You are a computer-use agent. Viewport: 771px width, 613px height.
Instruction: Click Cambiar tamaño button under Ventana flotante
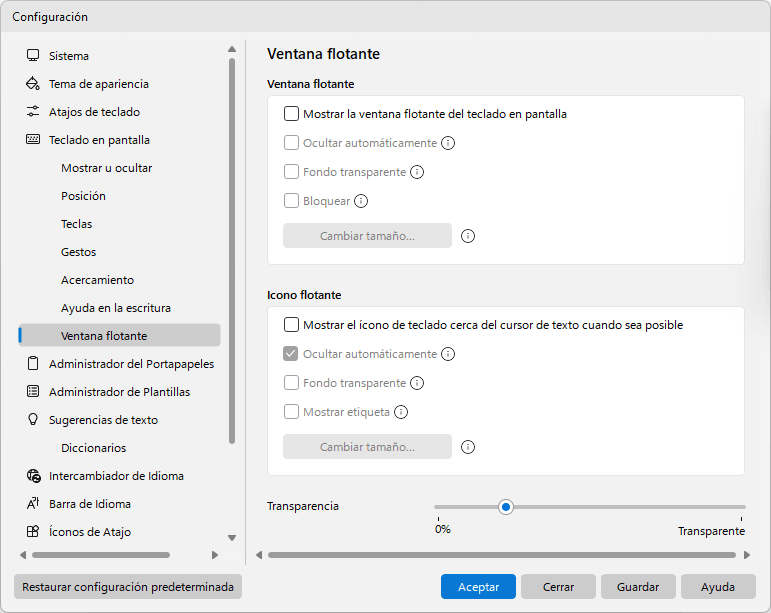[x=367, y=235]
